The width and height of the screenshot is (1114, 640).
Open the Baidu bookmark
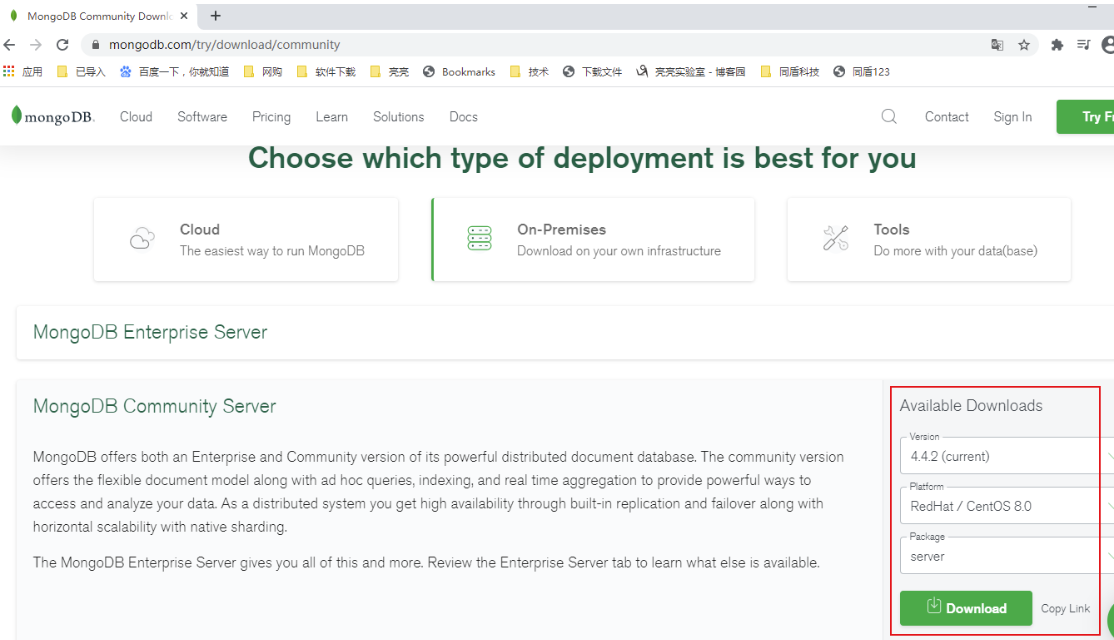click(174, 72)
